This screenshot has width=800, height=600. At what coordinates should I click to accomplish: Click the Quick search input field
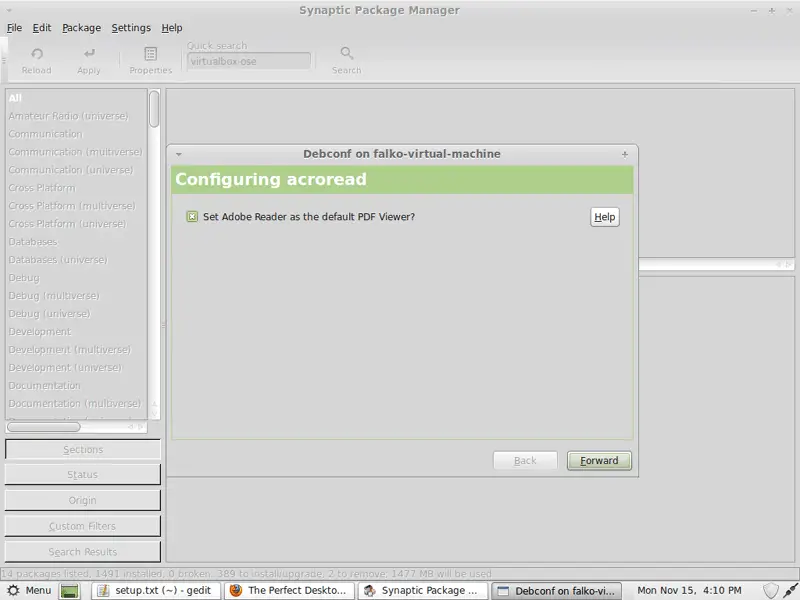248,61
